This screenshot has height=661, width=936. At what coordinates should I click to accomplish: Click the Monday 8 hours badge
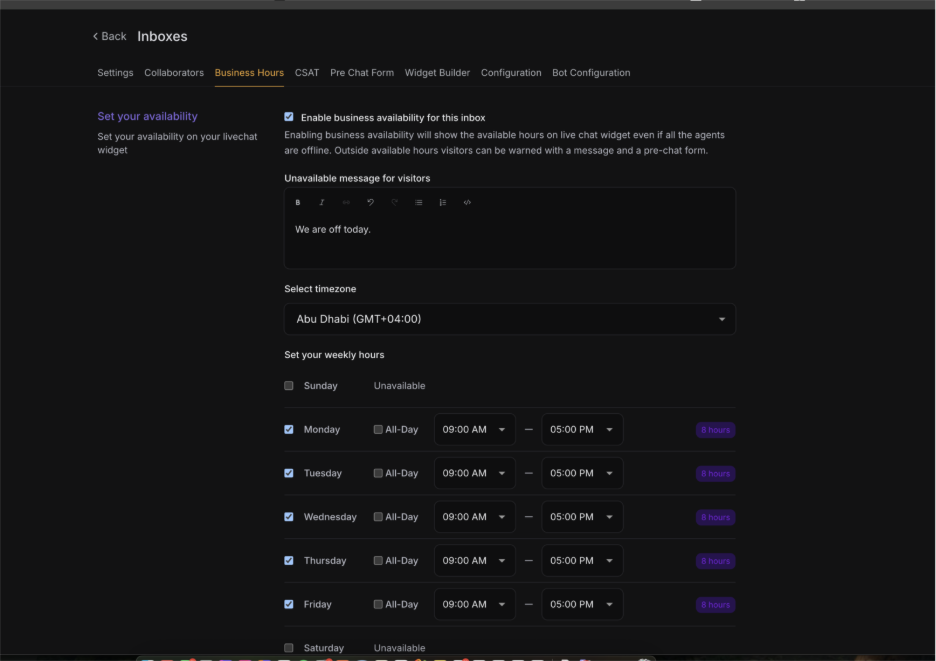(715, 430)
